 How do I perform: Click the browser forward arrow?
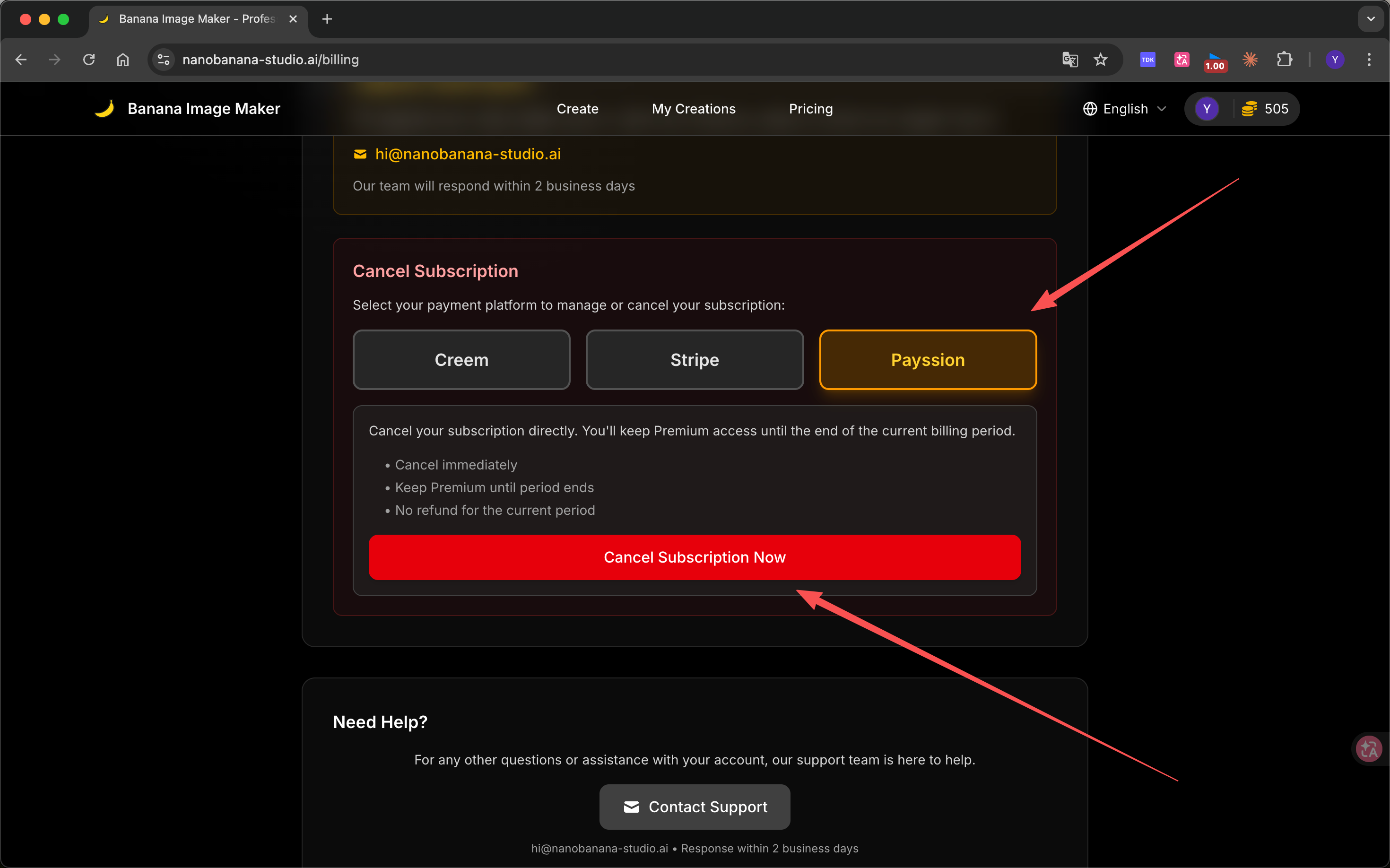(54, 60)
